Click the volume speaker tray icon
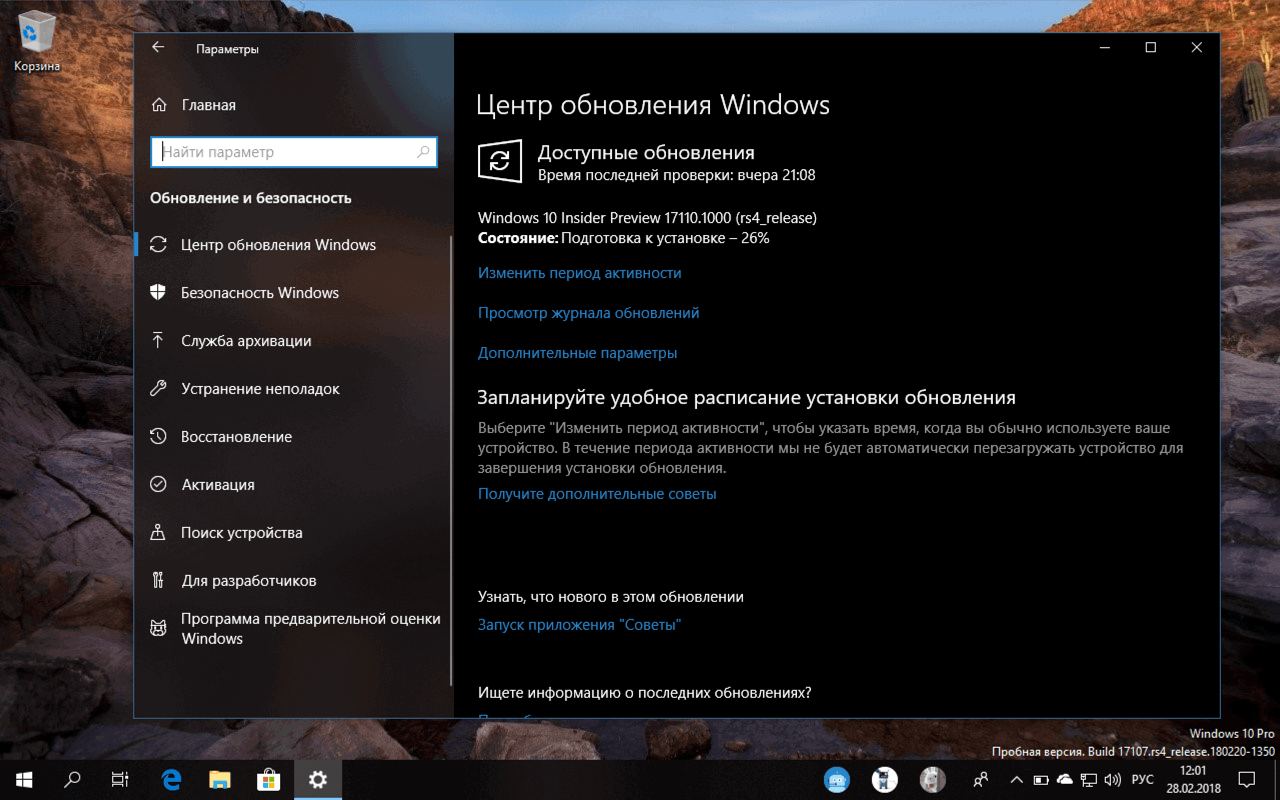The image size is (1280, 800). 1113,779
